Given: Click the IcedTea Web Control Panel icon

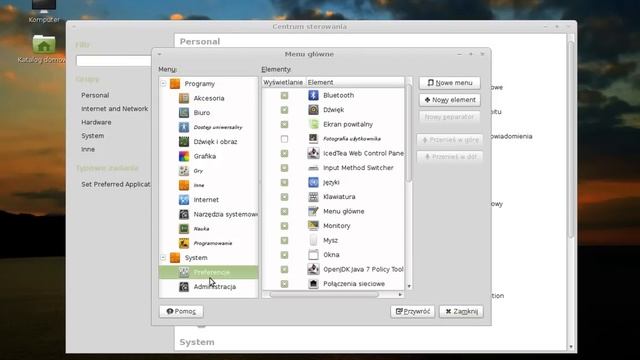Looking at the screenshot, I should coord(313,153).
